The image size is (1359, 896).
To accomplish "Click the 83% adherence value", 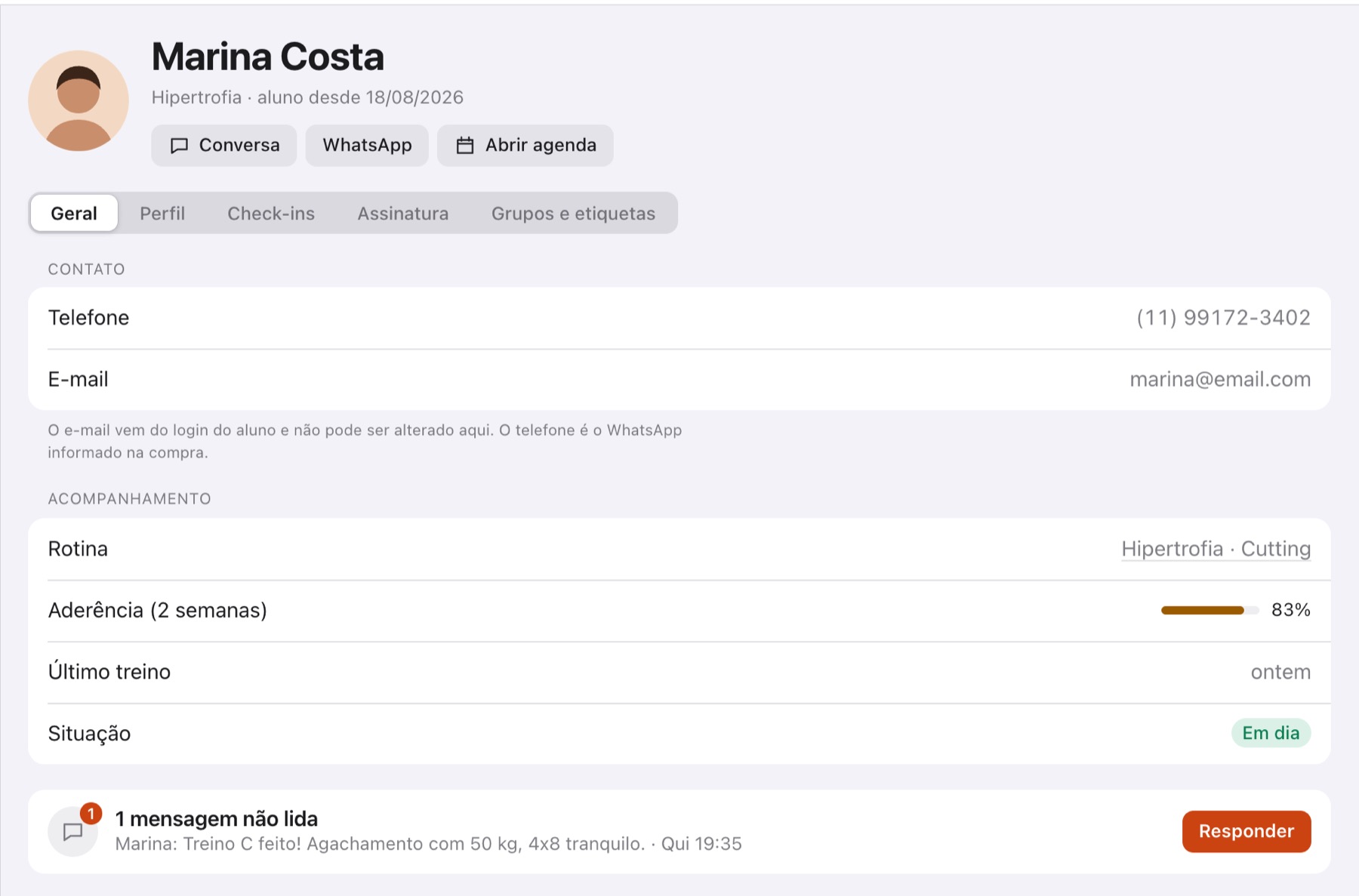I will click(x=1291, y=610).
